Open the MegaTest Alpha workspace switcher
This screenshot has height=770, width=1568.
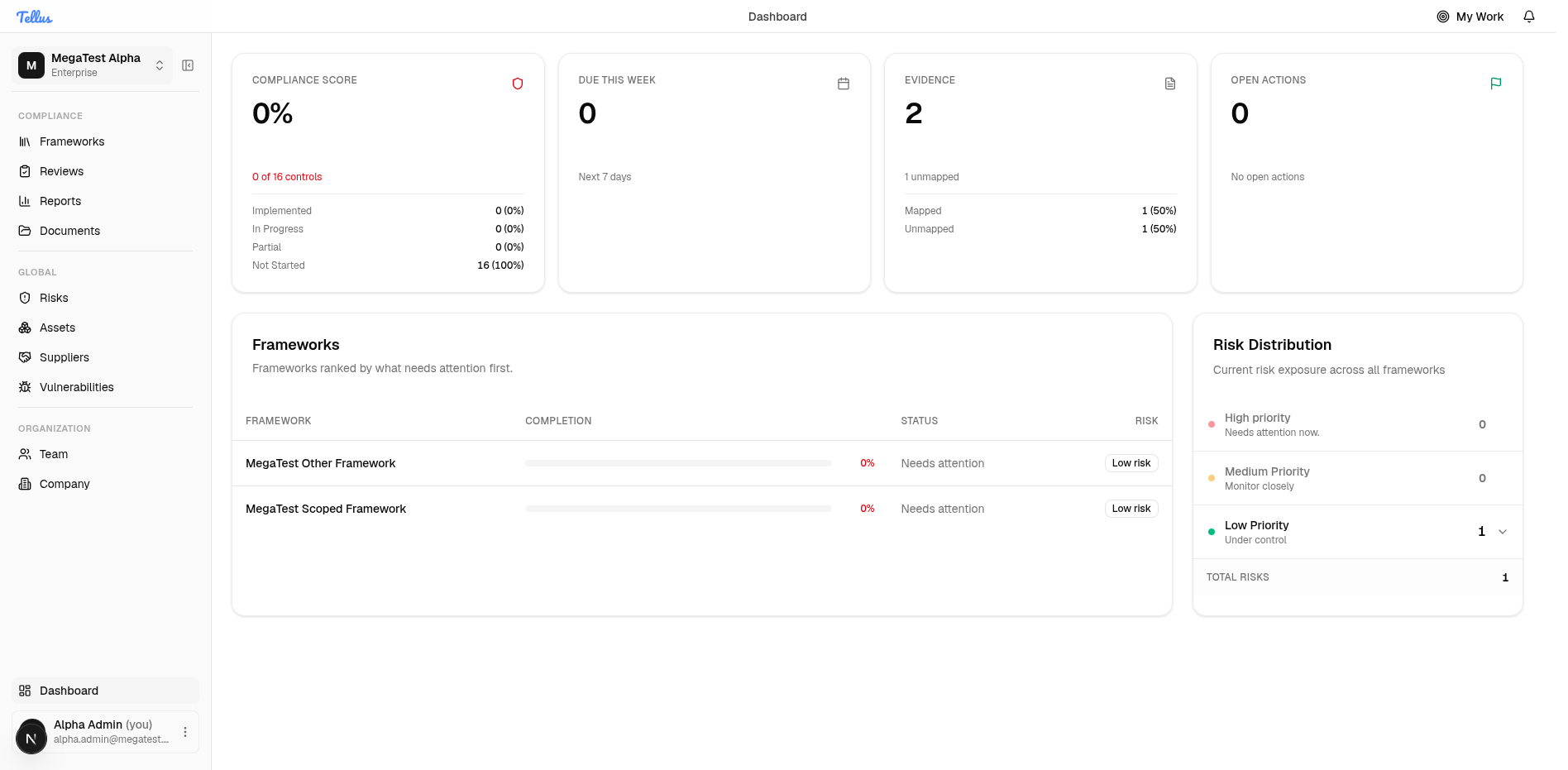point(93,65)
